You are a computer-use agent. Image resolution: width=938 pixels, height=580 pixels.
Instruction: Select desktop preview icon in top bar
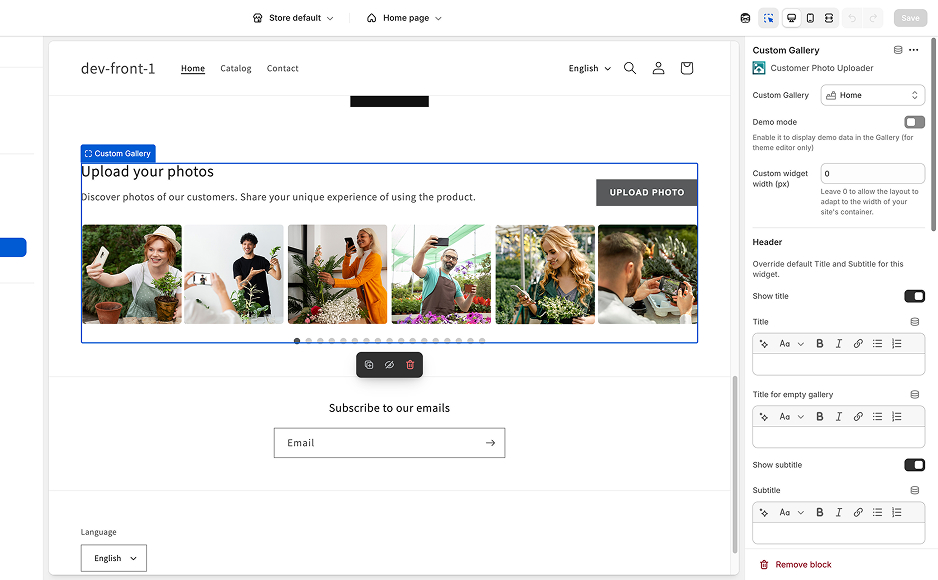click(x=791, y=18)
